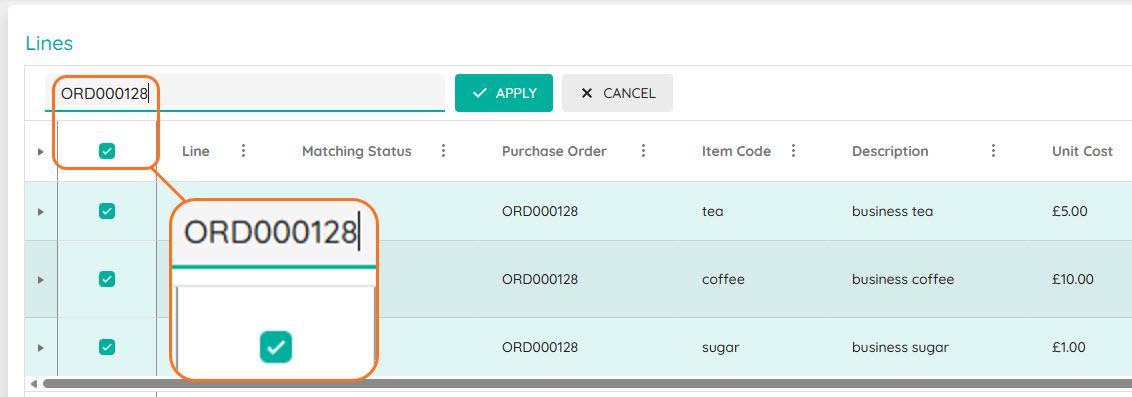The width and height of the screenshot is (1132, 397).
Task: Click the tea item code cell
Action: coord(713,211)
